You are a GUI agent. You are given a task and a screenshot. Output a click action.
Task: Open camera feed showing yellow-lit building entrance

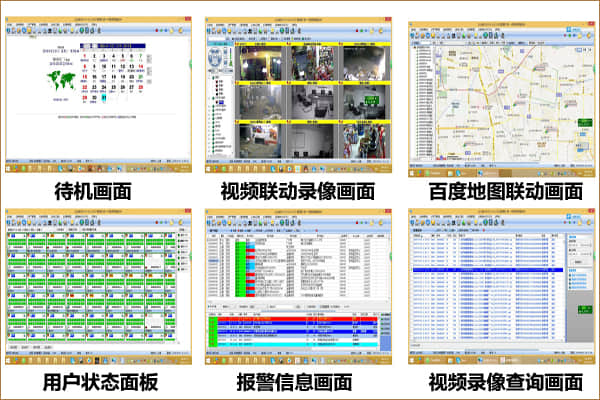260,64
